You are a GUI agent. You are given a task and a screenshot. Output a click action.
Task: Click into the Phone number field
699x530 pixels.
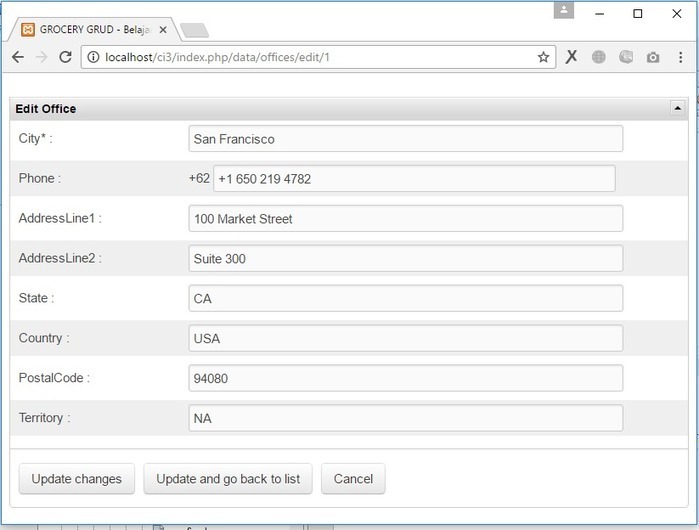tap(413, 179)
